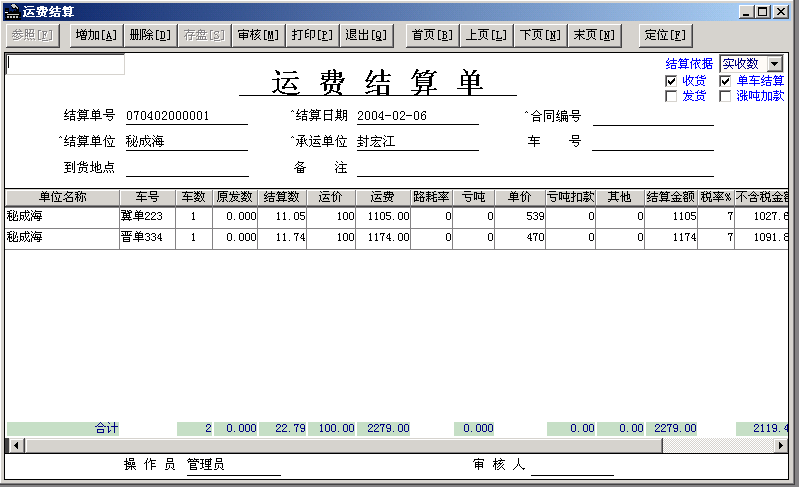Open the 定位[F] locate button
The image size is (799, 487).
[665, 35]
